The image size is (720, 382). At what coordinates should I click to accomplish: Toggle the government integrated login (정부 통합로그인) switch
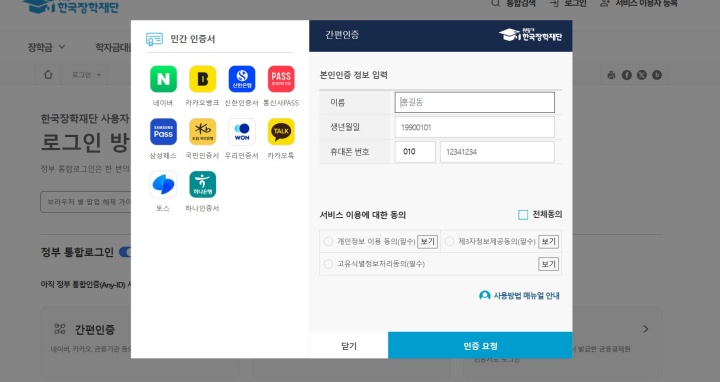[x=125, y=252]
